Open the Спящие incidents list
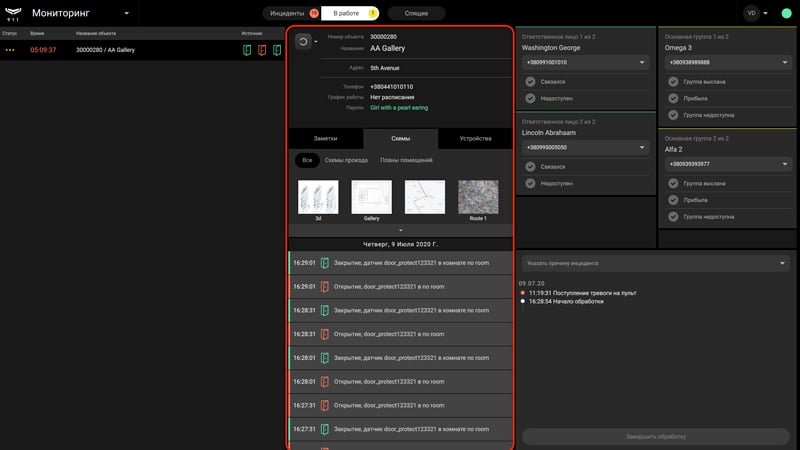Image resolution: width=800 pixels, height=450 pixels. tap(416, 13)
